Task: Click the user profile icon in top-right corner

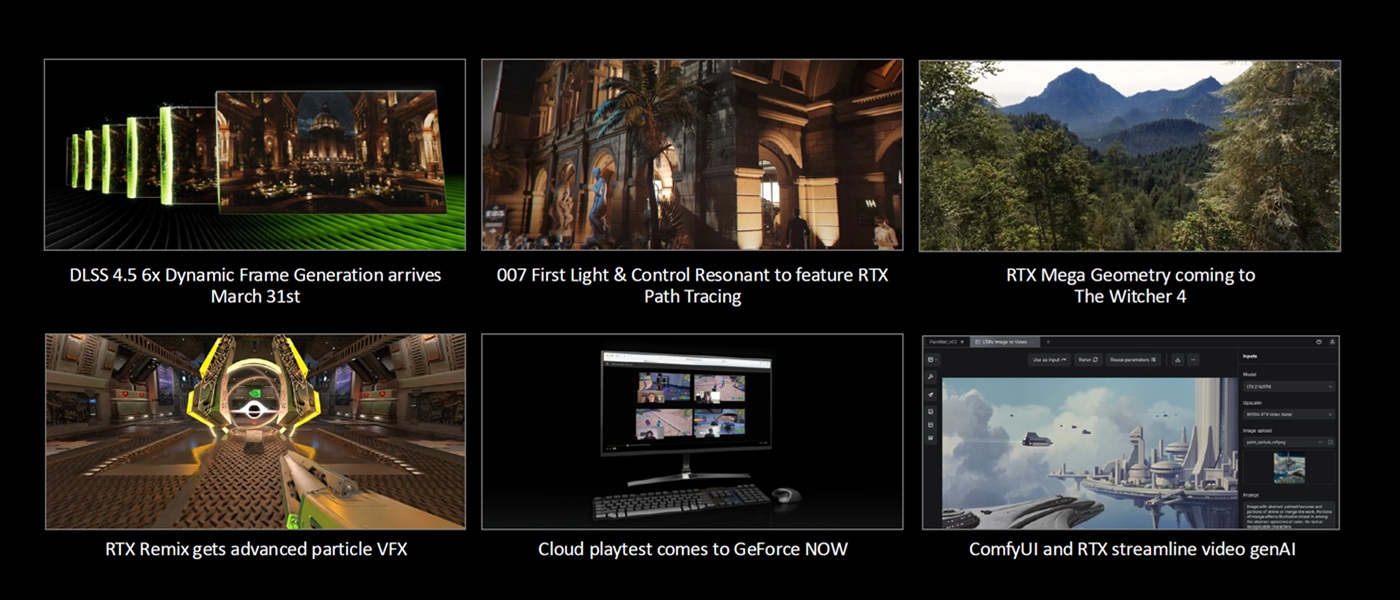Action: 1331,342
